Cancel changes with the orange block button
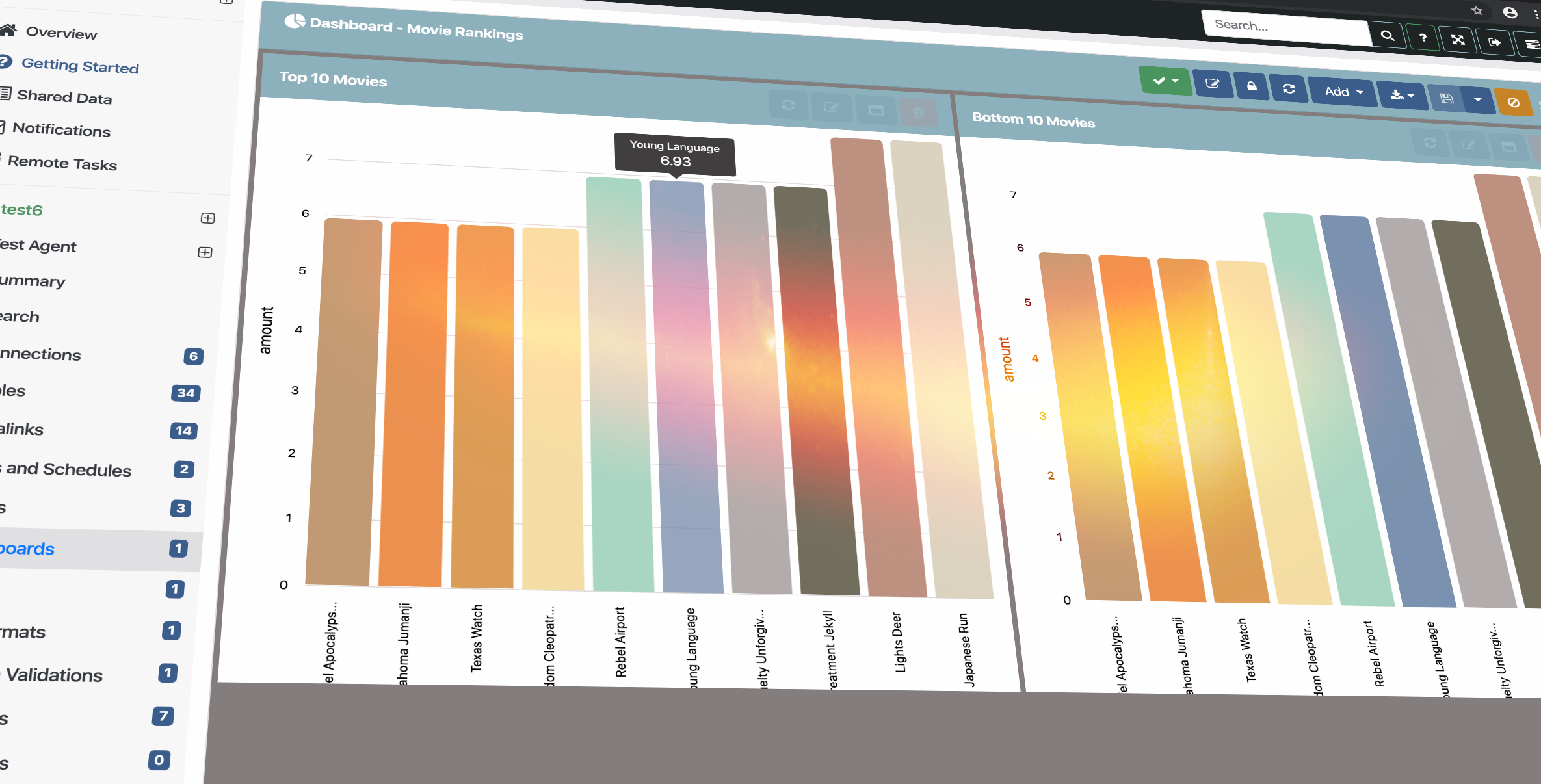The height and width of the screenshot is (784, 1541). point(1514,102)
